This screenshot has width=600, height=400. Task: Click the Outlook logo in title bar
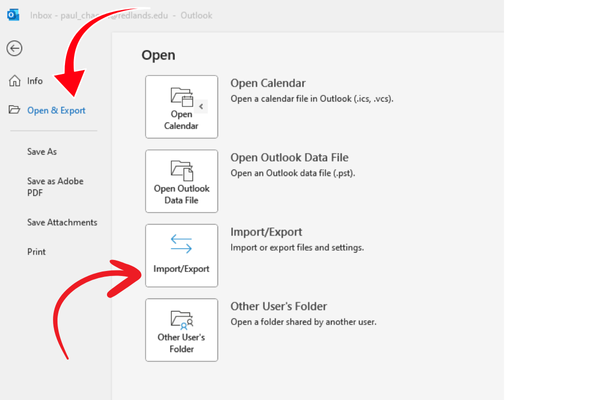pyautogui.click(x=12, y=16)
